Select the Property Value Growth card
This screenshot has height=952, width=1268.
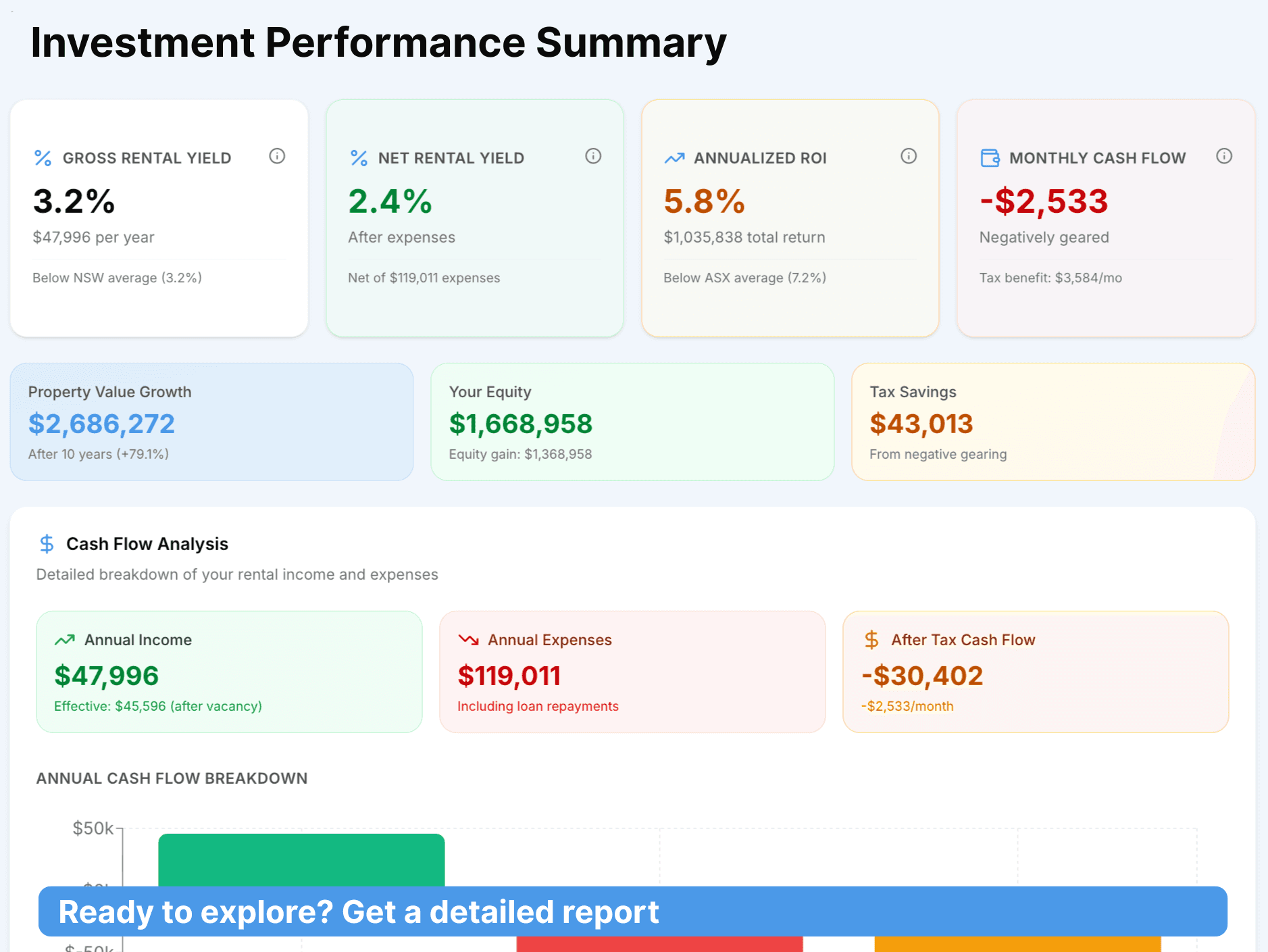point(211,422)
